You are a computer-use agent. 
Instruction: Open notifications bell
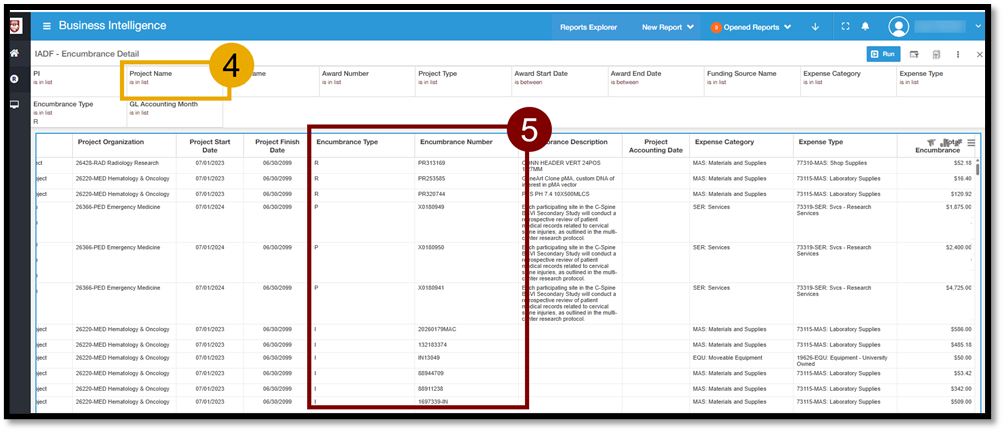865,27
